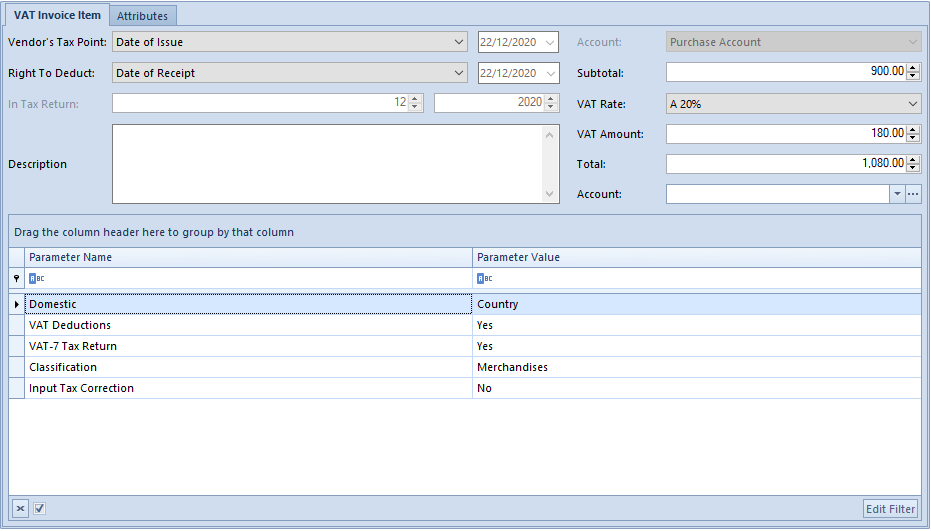Sort by the Parameter Name column header
931x531 pixels.
[248, 257]
